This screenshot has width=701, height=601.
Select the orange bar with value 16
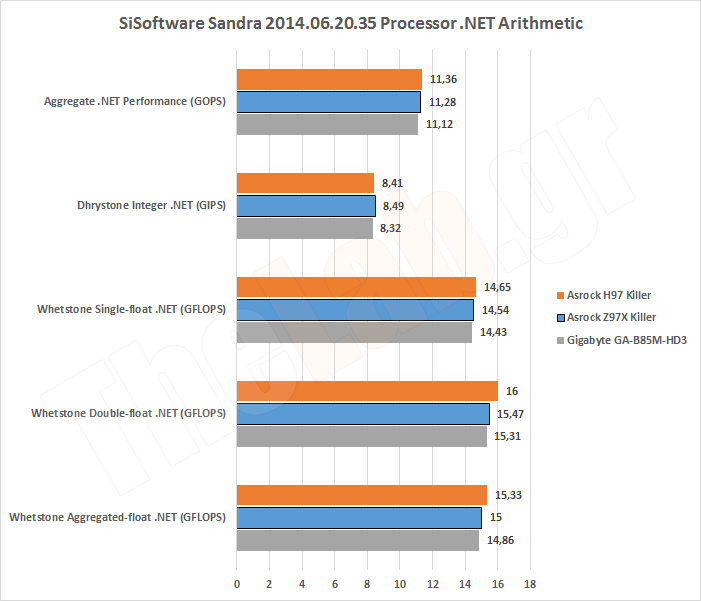367,391
